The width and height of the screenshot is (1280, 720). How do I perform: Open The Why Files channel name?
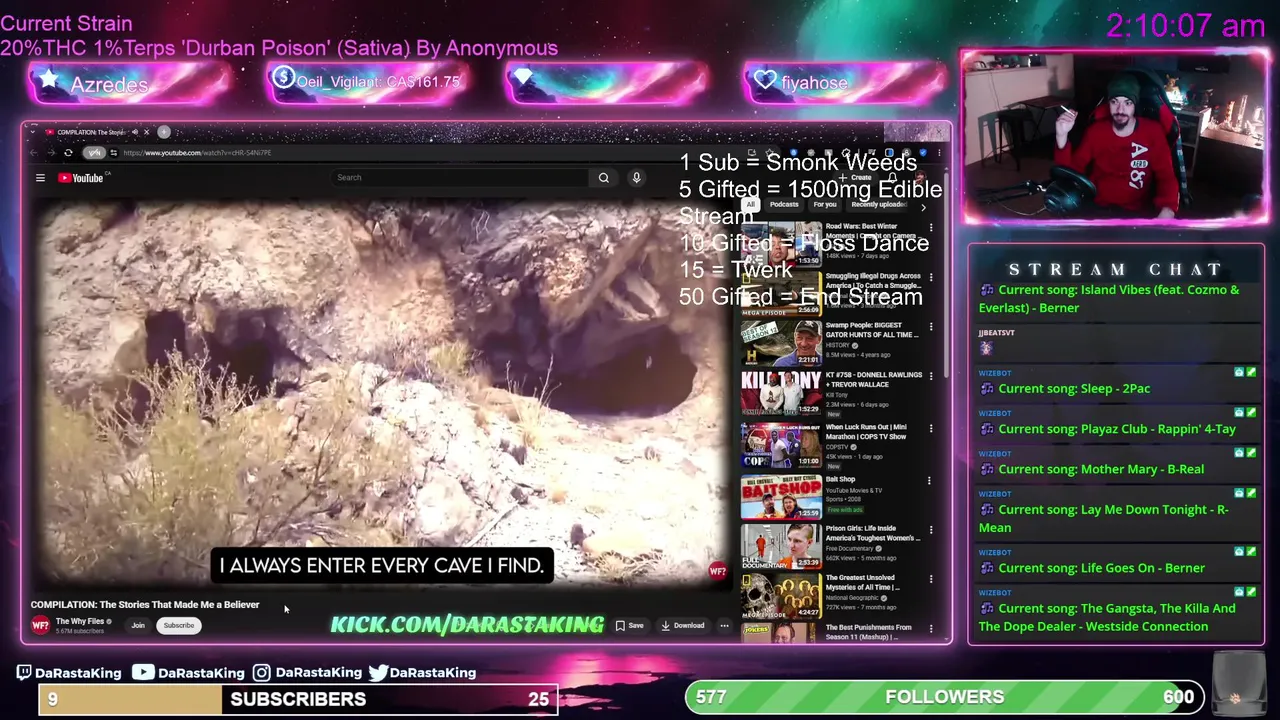(81, 622)
